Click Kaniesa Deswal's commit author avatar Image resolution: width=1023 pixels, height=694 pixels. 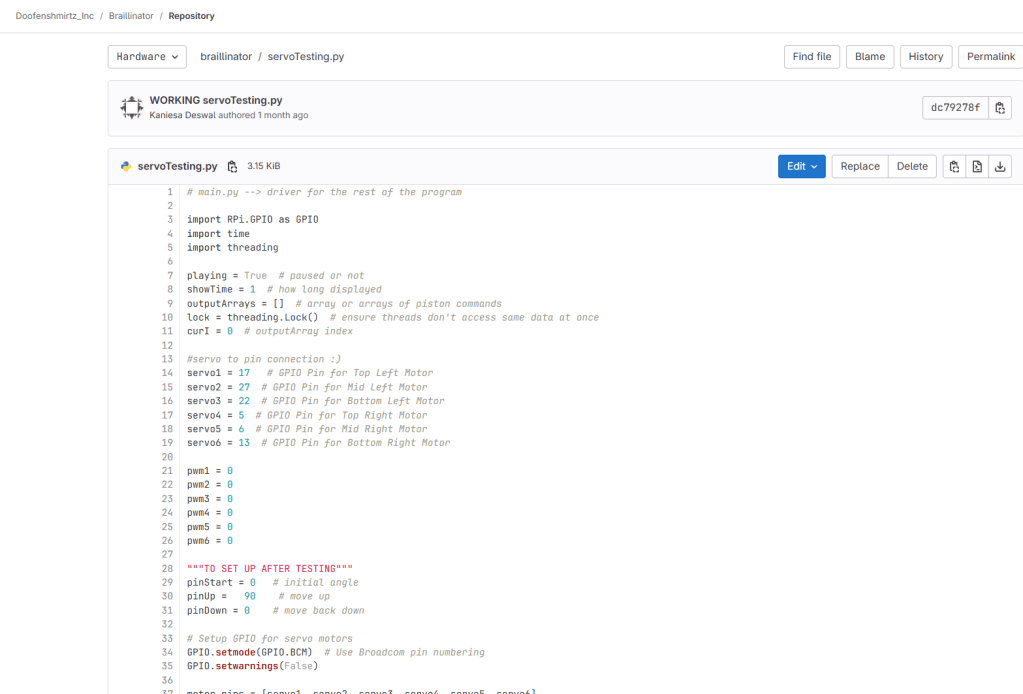tap(131, 108)
